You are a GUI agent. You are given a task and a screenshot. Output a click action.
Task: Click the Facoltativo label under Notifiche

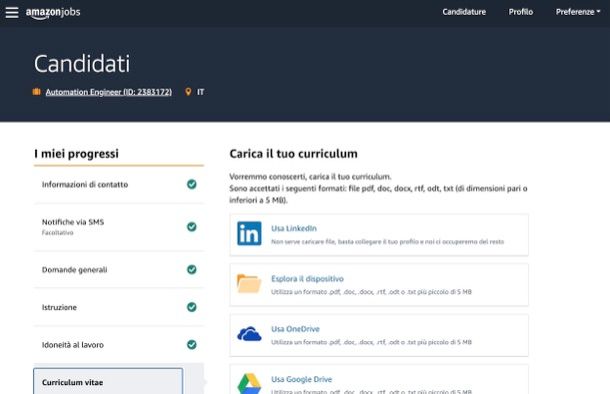pyautogui.click(x=58, y=233)
